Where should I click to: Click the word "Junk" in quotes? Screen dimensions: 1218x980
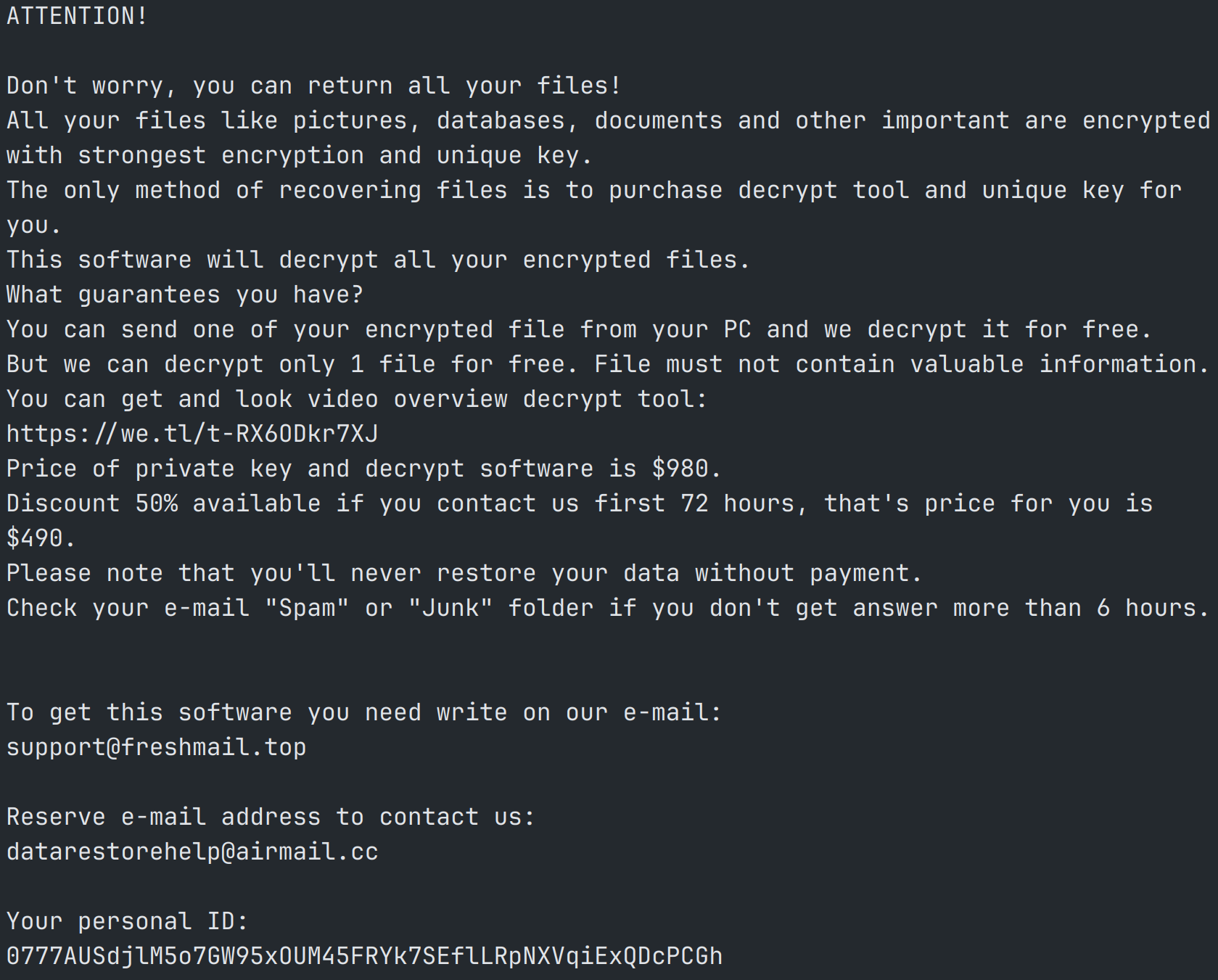[450, 608]
